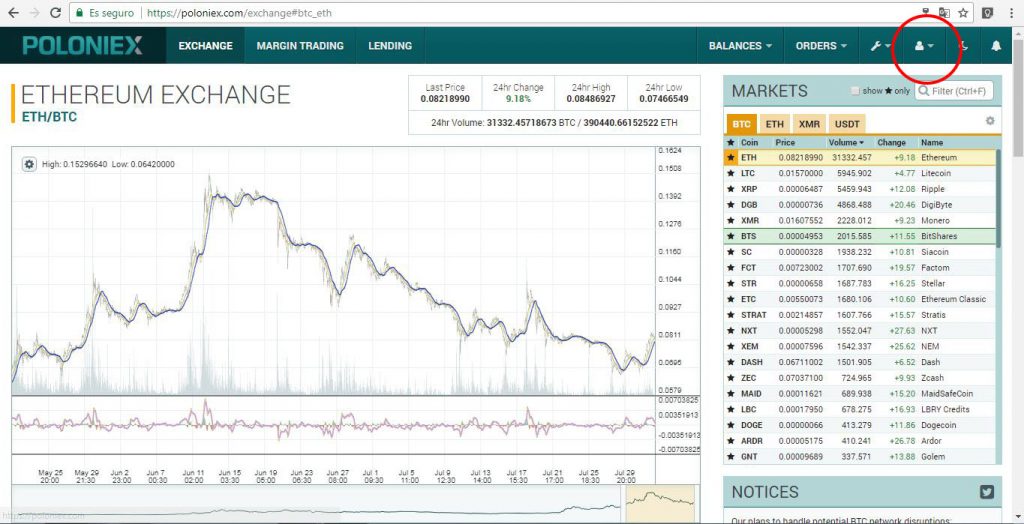Image resolution: width=1024 pixels, height=524 pixels.
Task: Click the Poloniex logo
Action: click(82, 45)
